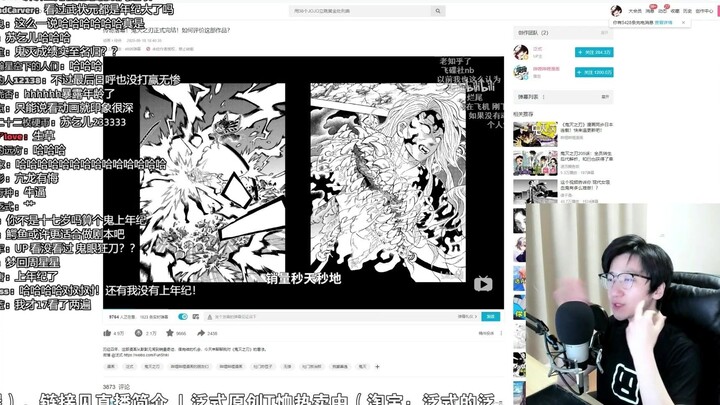Like the video with thumbs-up icon
This screenshot has height=405, width=720.
[x=107, y=333]
